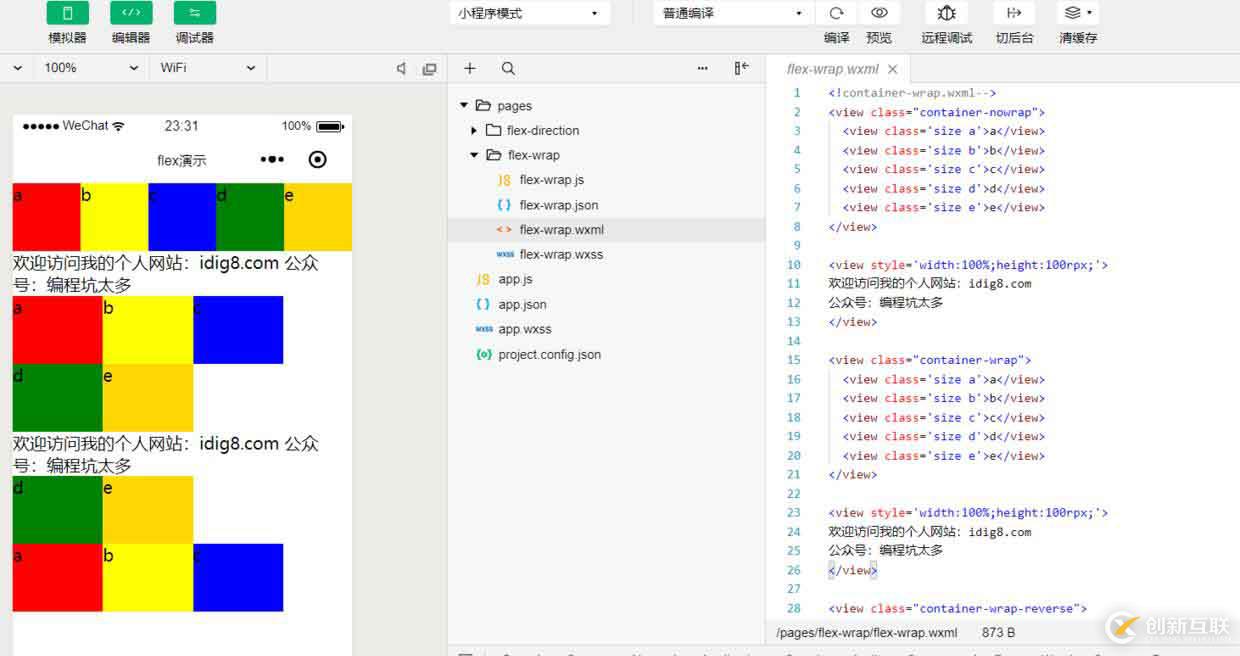Add new file plus icon
Viewport: 1240px width, 656px height.
[470, 68]
